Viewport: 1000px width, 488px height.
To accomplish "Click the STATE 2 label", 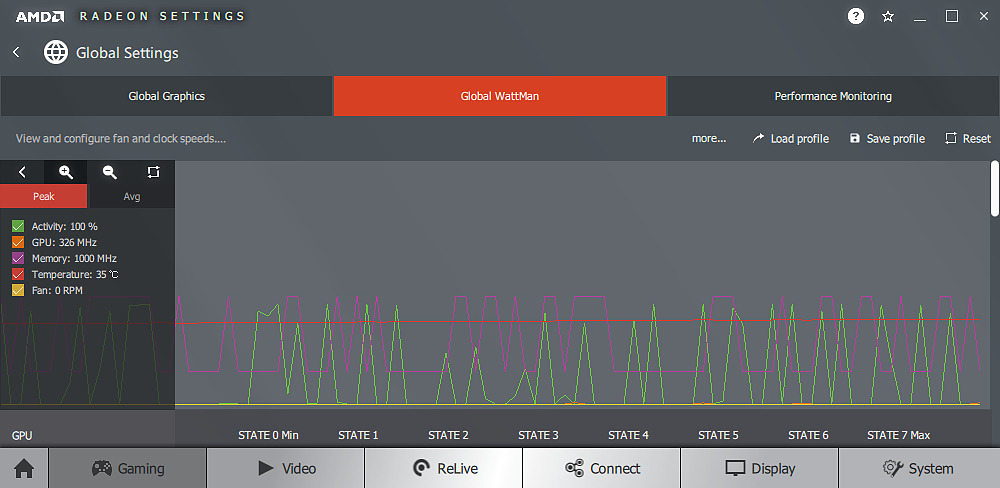I will click(448, 435).
